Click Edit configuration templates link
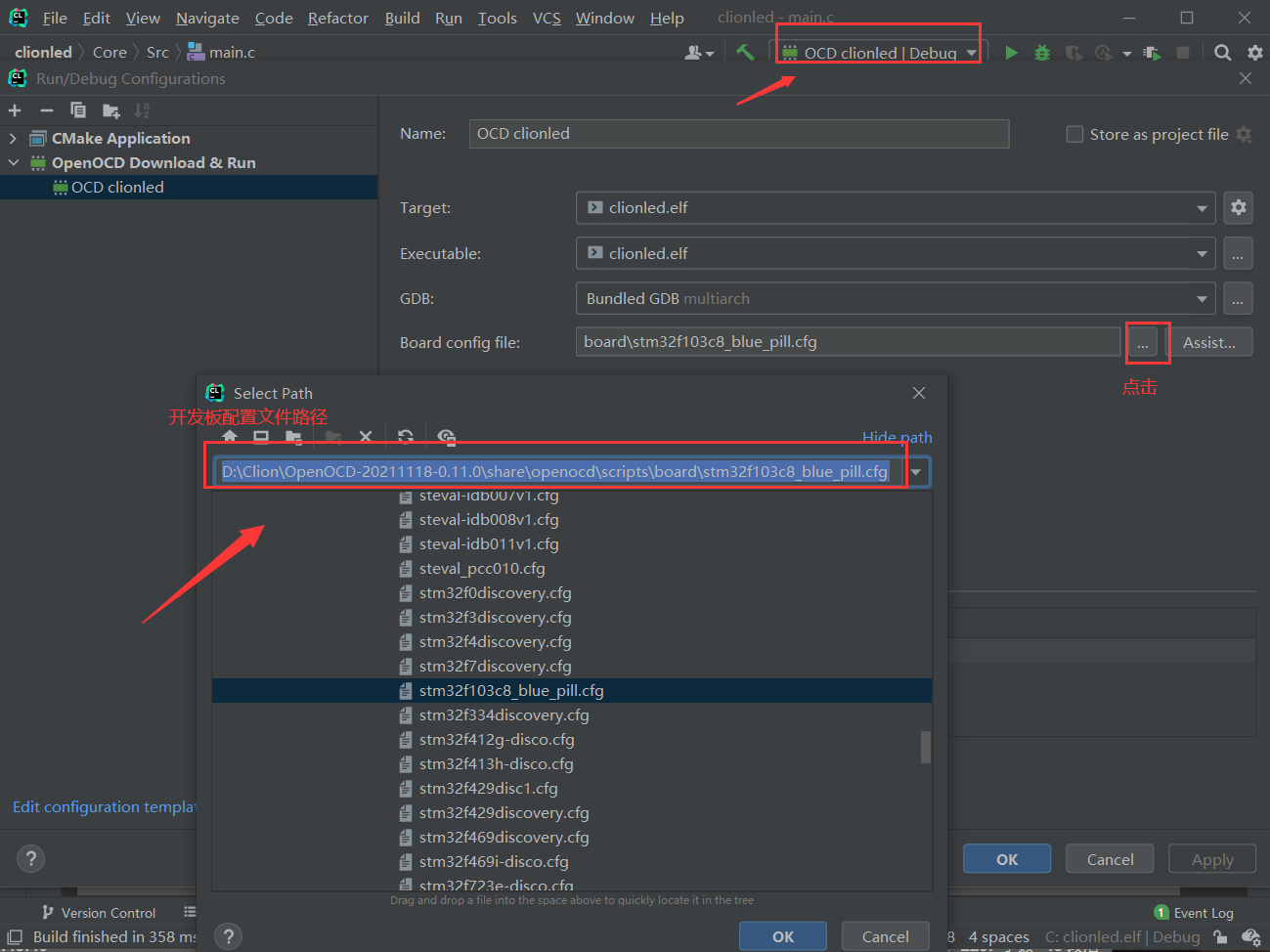 [105, 806]
